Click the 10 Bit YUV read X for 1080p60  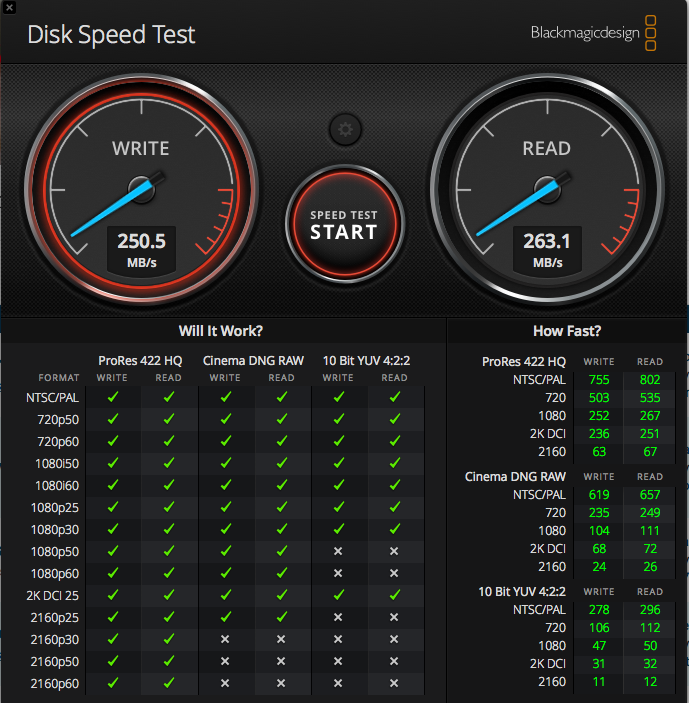pyautogui.click(x=394, y=573)
